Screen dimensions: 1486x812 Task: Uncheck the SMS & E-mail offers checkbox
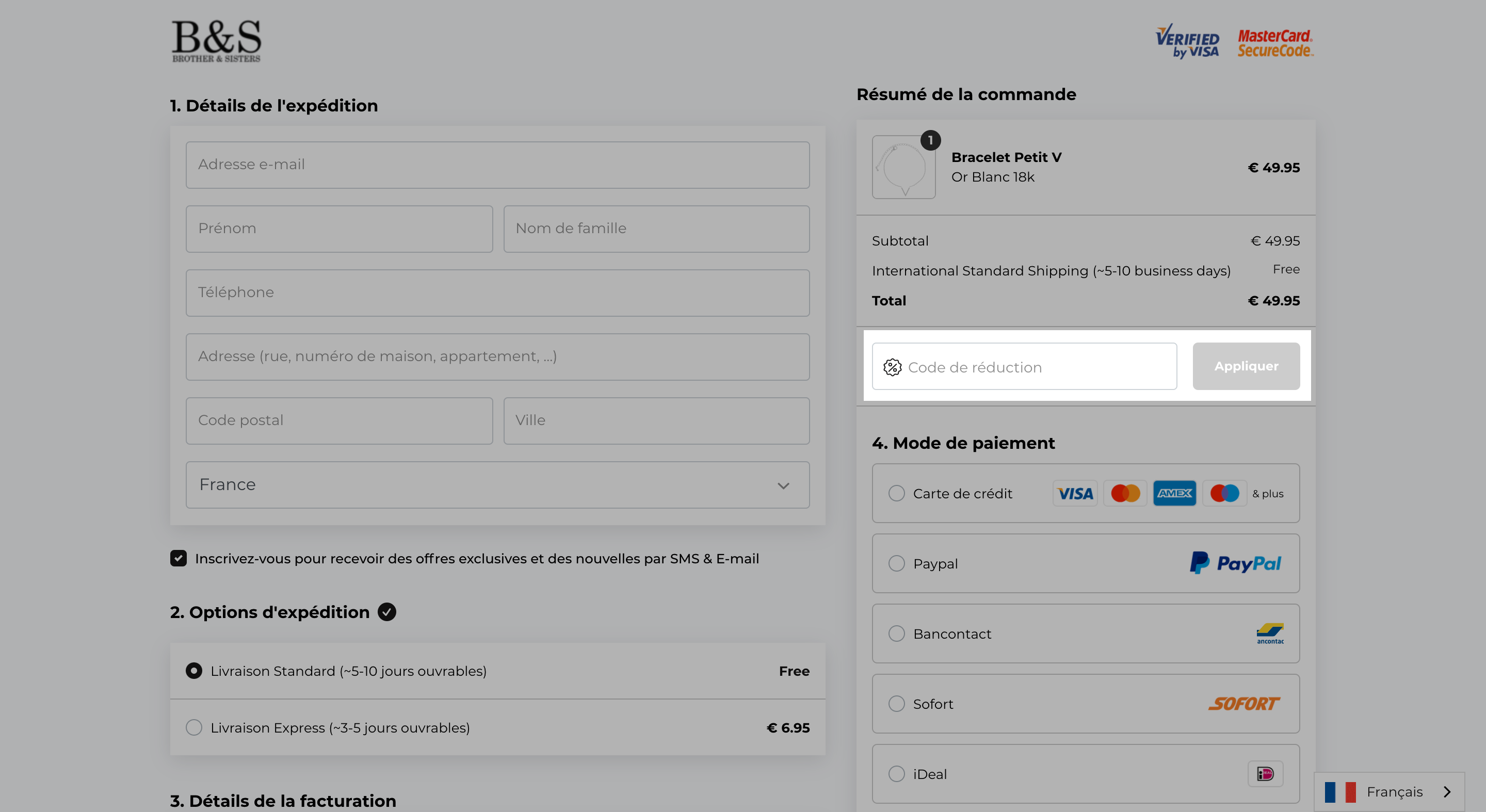pyautogui.click(x=178, y=558)
